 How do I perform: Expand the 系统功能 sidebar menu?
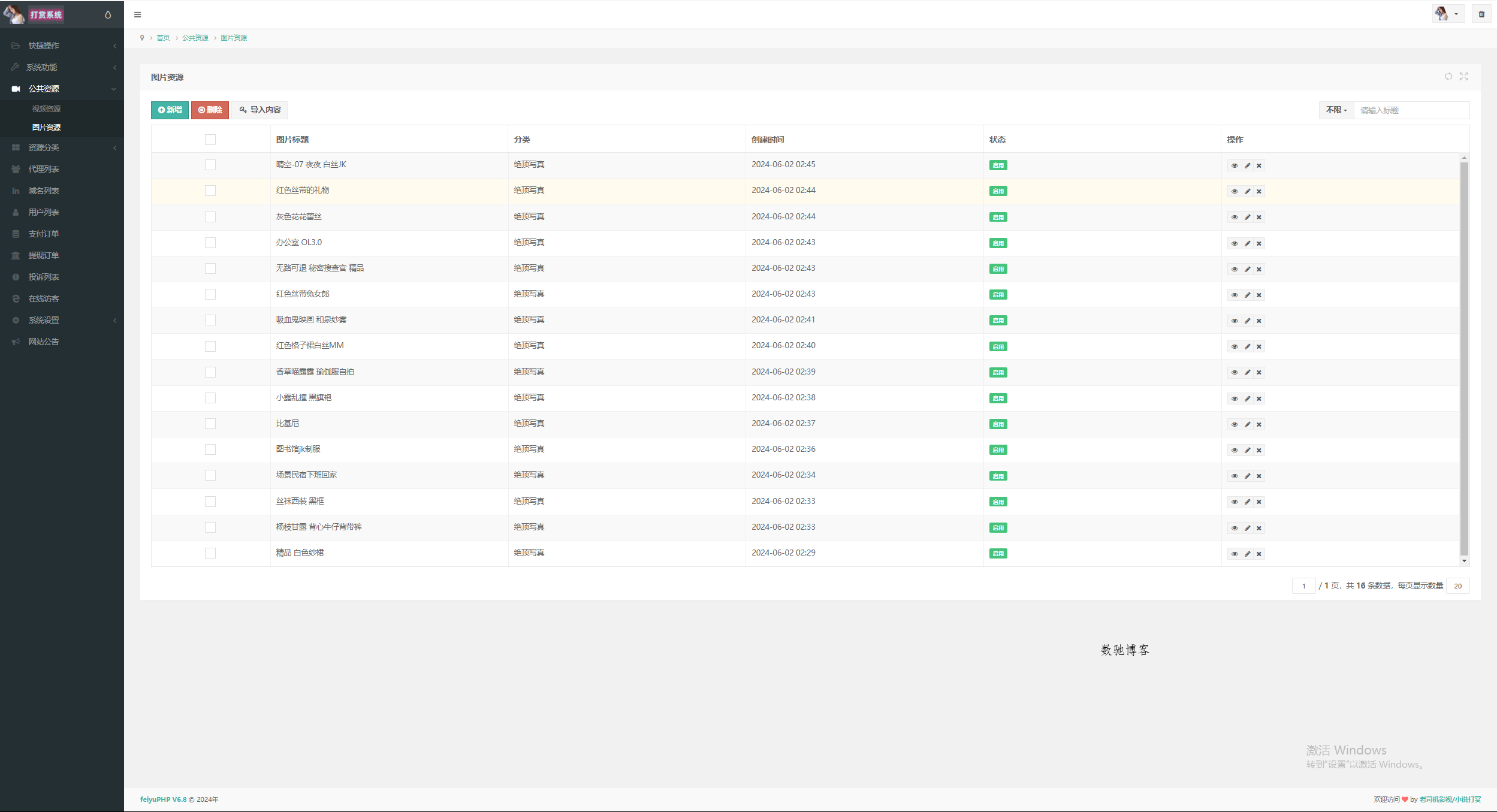coord(62,67)
